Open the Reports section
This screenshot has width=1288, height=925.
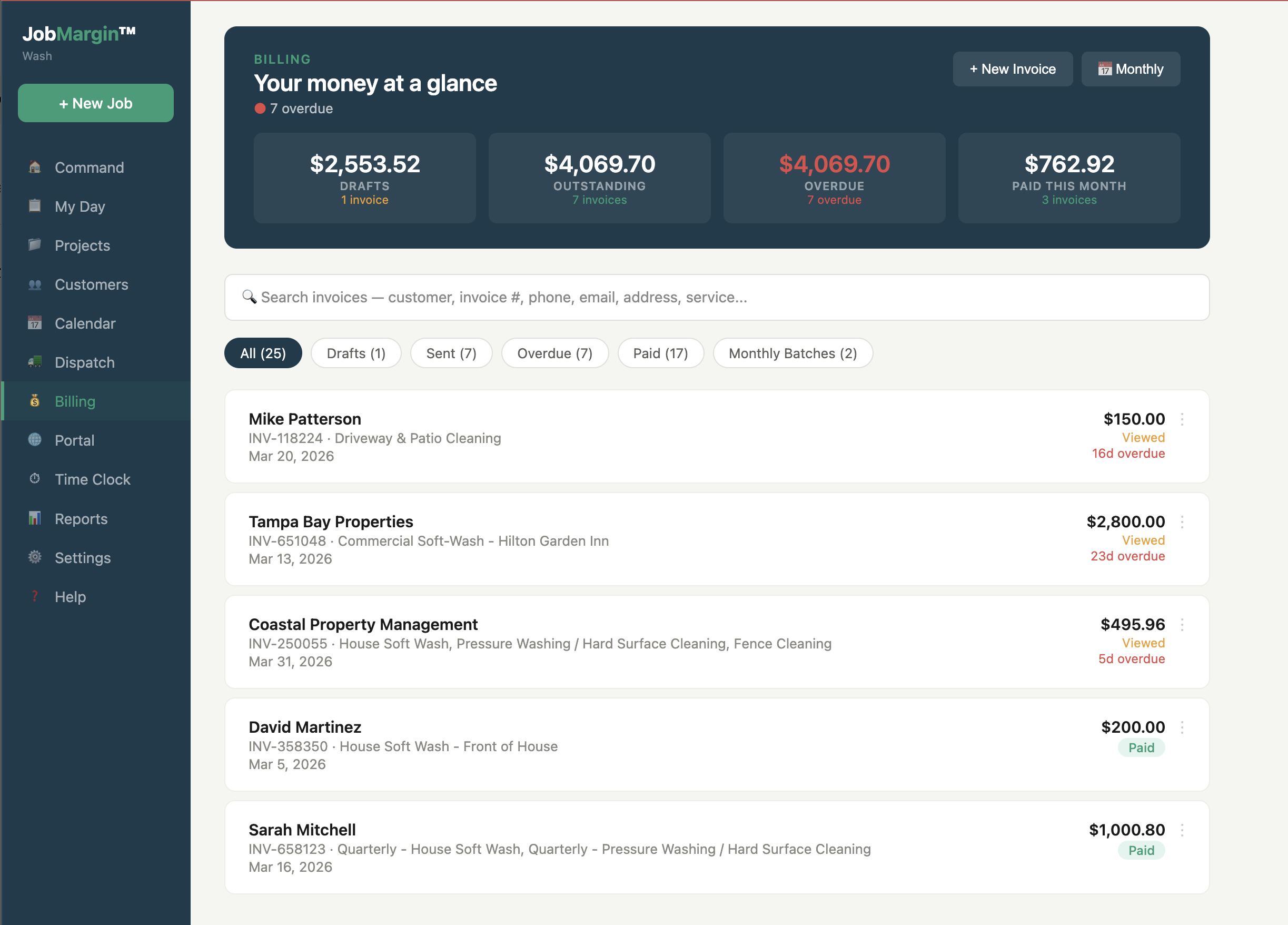click(81, 518)
